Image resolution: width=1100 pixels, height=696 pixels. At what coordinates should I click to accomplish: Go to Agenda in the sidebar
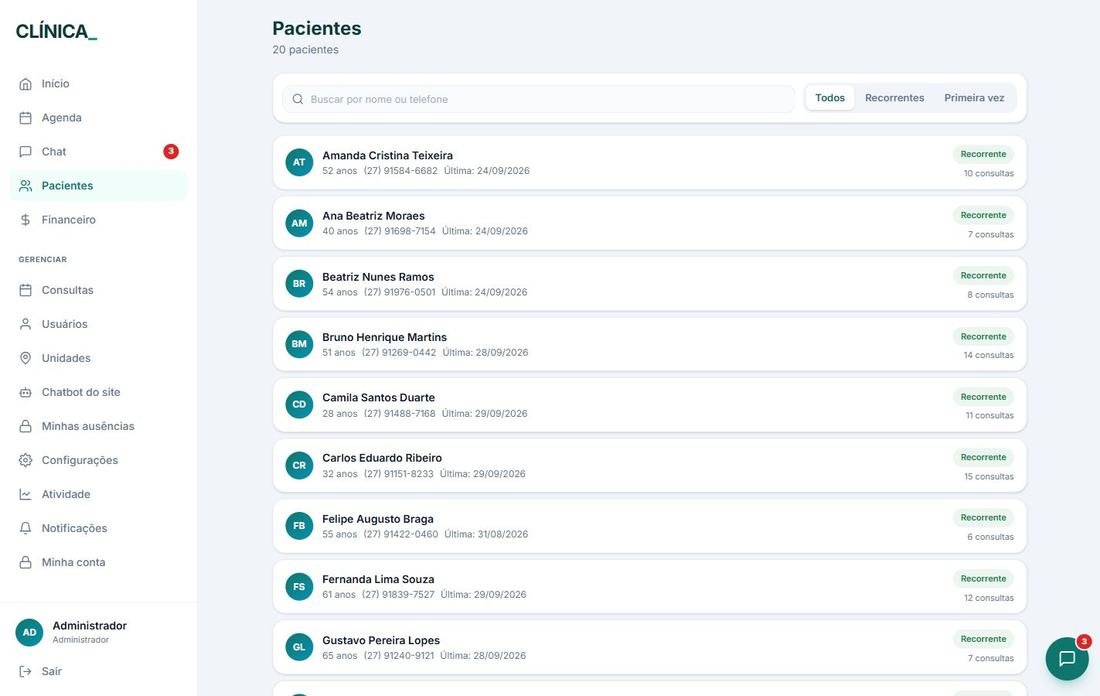98,118
